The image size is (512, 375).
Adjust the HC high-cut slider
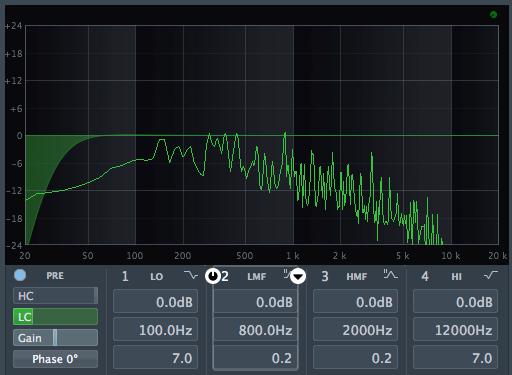(x=56, y=296)
